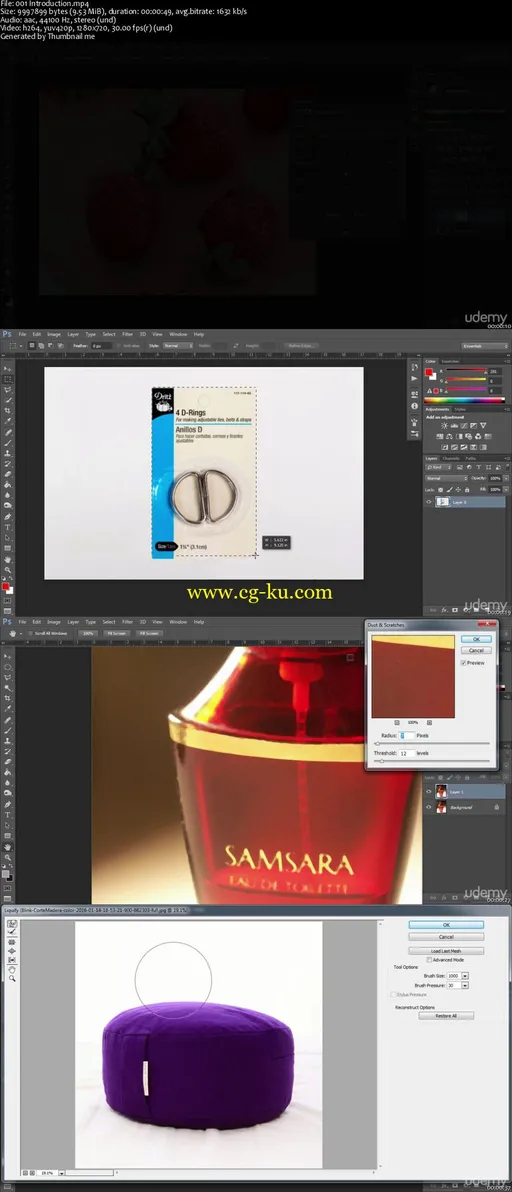Open Filter menu in D-Rings Photoshop frame
This screenshot has width=512, height=1192.
(128, 334)
